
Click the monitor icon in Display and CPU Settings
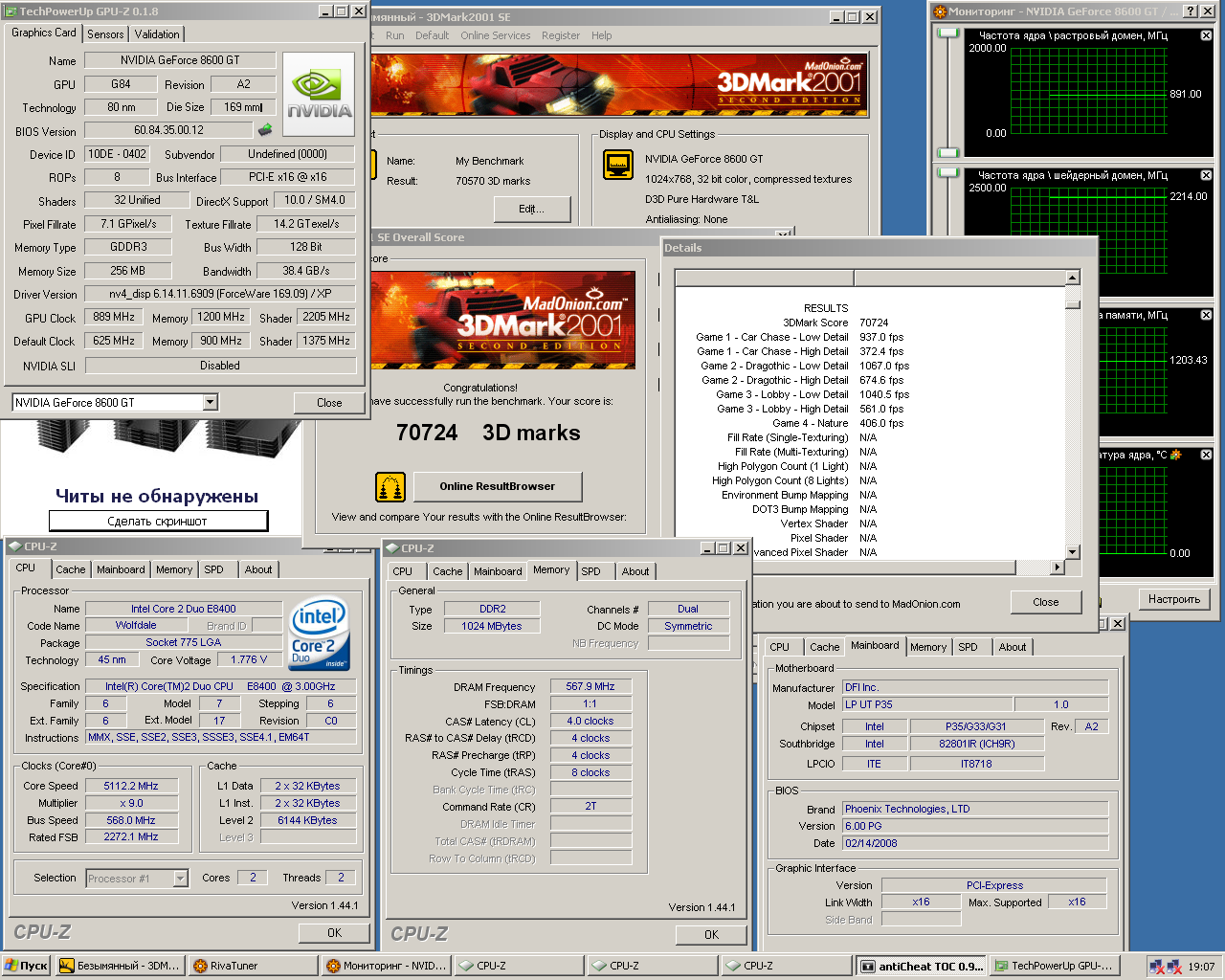[618, 165]
